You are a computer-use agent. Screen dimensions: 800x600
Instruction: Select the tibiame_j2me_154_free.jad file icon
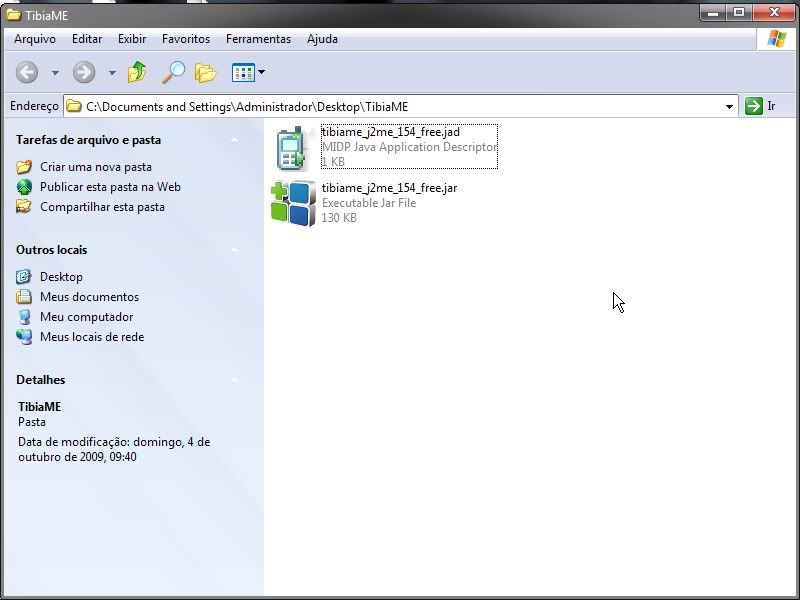pos(292,148)
